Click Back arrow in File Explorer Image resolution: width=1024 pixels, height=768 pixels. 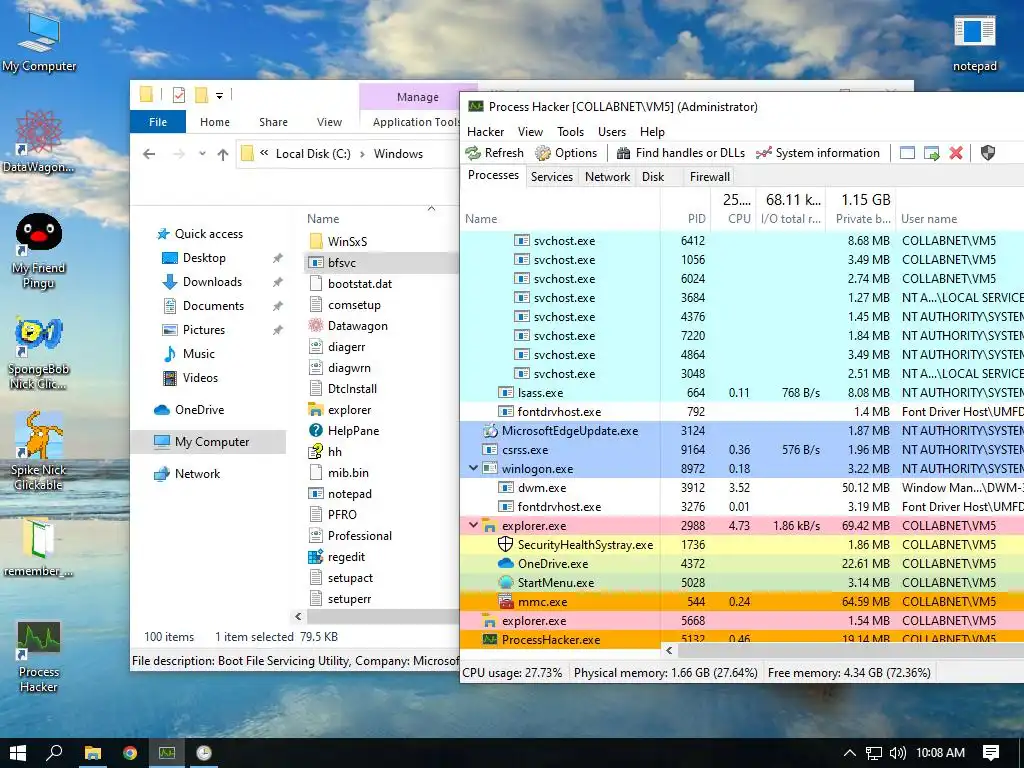pyautogui.click(x=149, y=154)
